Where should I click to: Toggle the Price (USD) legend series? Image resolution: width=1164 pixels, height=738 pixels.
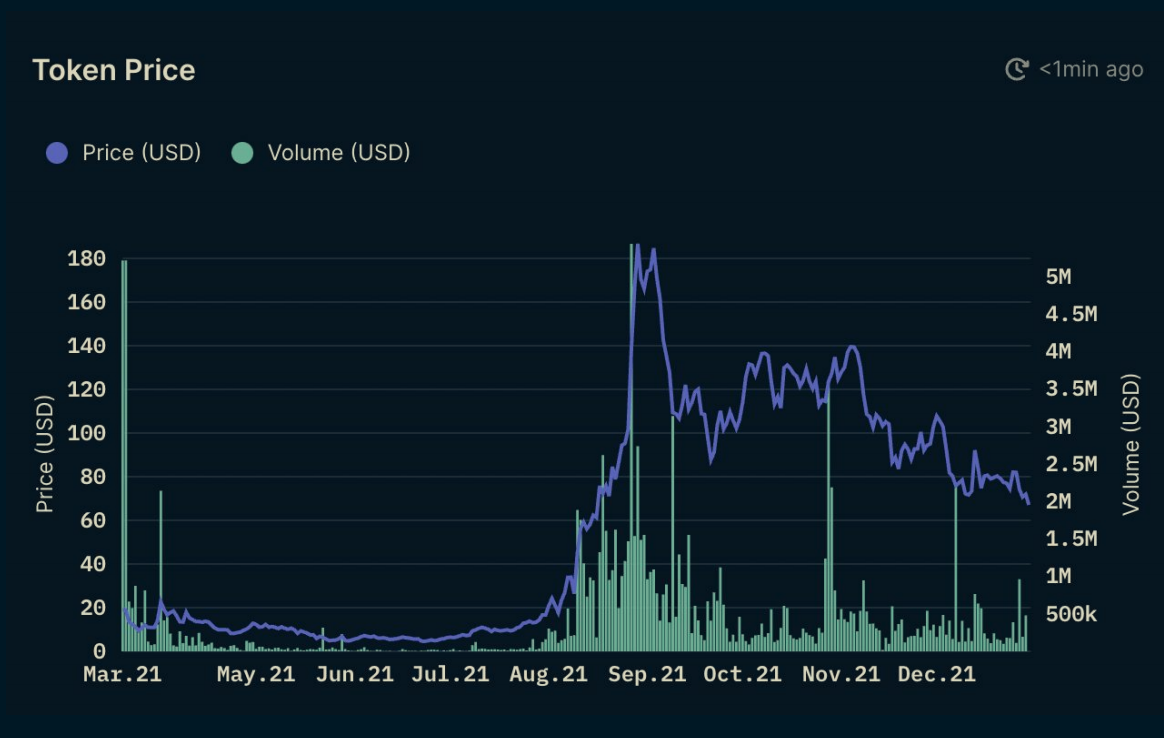(x=124, y=153)
